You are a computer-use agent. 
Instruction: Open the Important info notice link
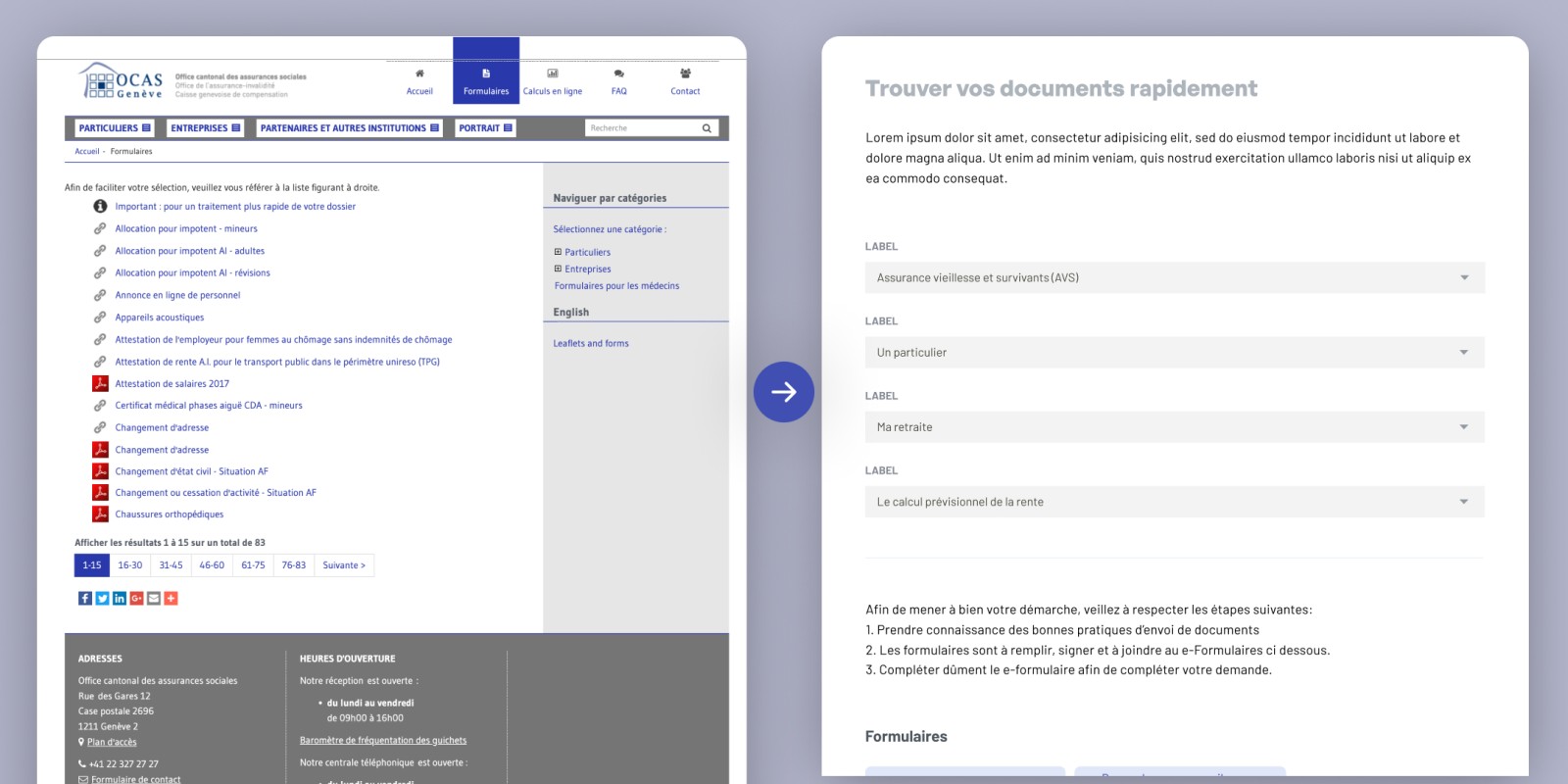click(x=235, y=207)
